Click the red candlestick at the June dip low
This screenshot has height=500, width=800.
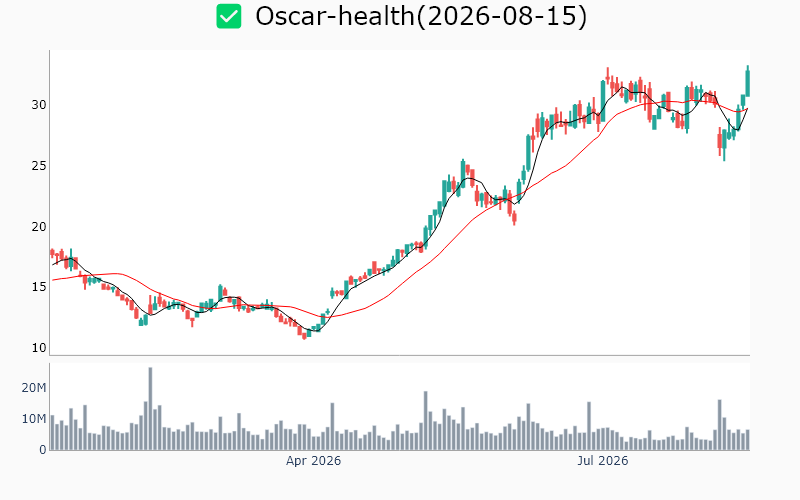(514, 218)
